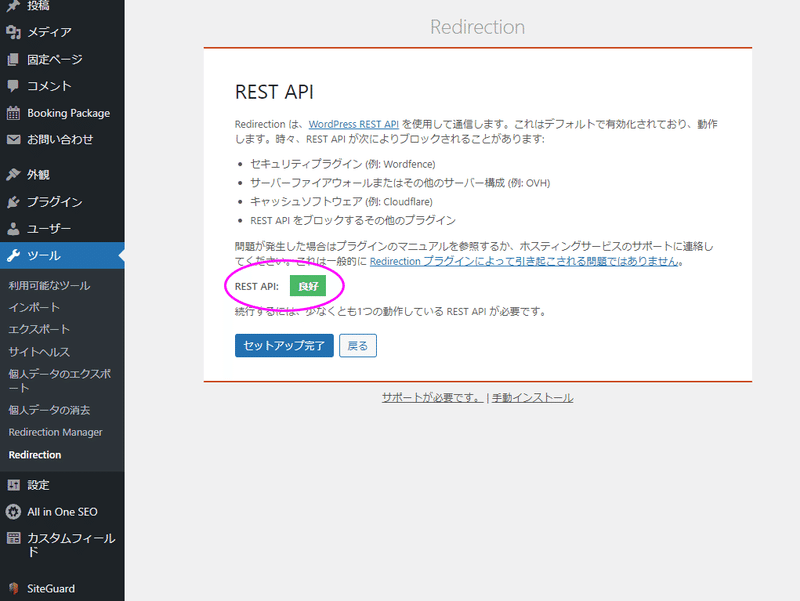
Task: Click the セットアップ完了 button
Action: (284, 345)
